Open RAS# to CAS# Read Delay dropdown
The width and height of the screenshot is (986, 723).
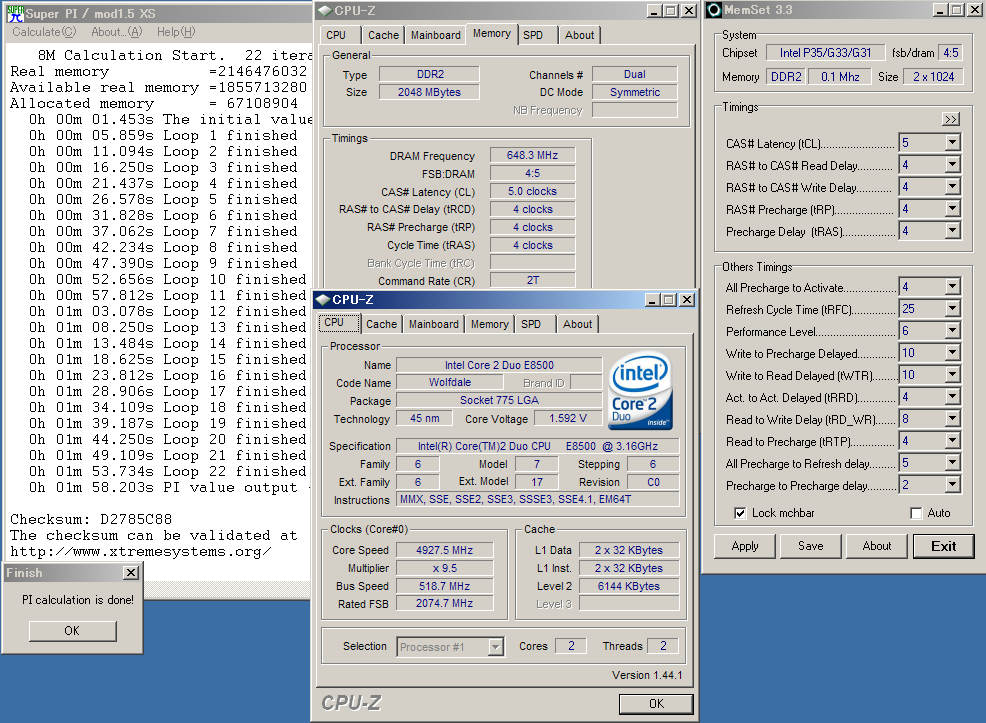[x=953, y=165]
